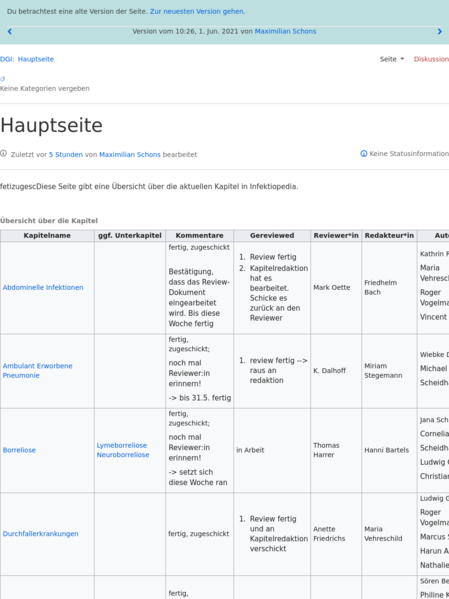Click the Keine Statusinformation icon
449x599 pixels.
click(x=364, y=154)
